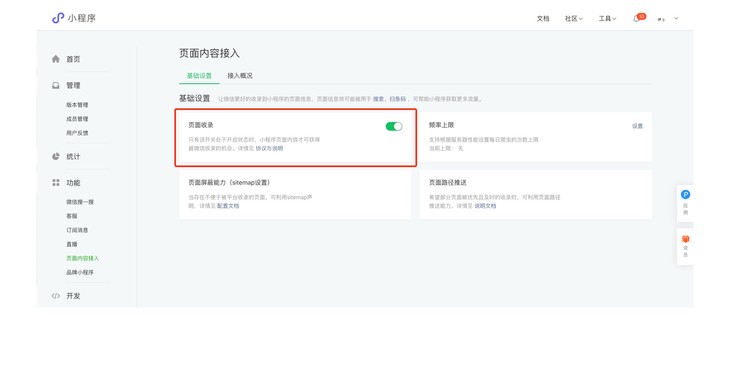Open the 开发 code brackets icon
Viewport: 730px width, 365px height.
click(56, 296)
